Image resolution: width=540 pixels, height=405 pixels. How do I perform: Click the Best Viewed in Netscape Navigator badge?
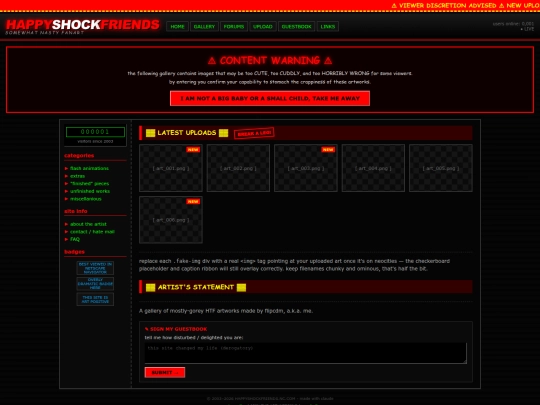(x=95, y=268)
